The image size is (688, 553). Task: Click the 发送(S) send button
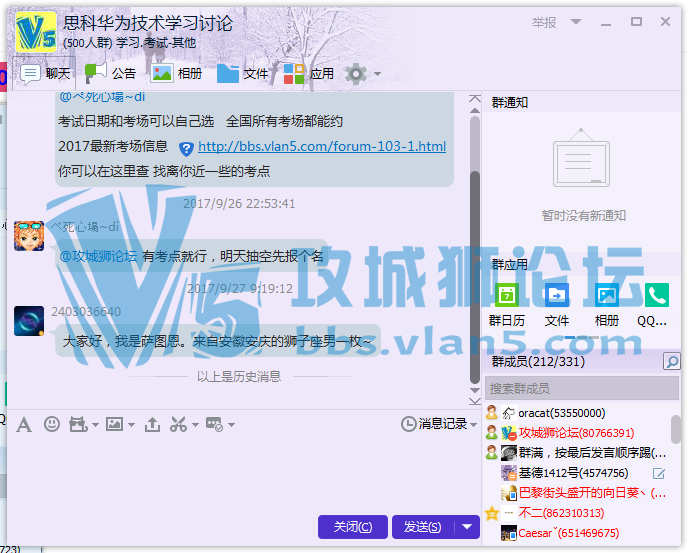click(423, 527)
